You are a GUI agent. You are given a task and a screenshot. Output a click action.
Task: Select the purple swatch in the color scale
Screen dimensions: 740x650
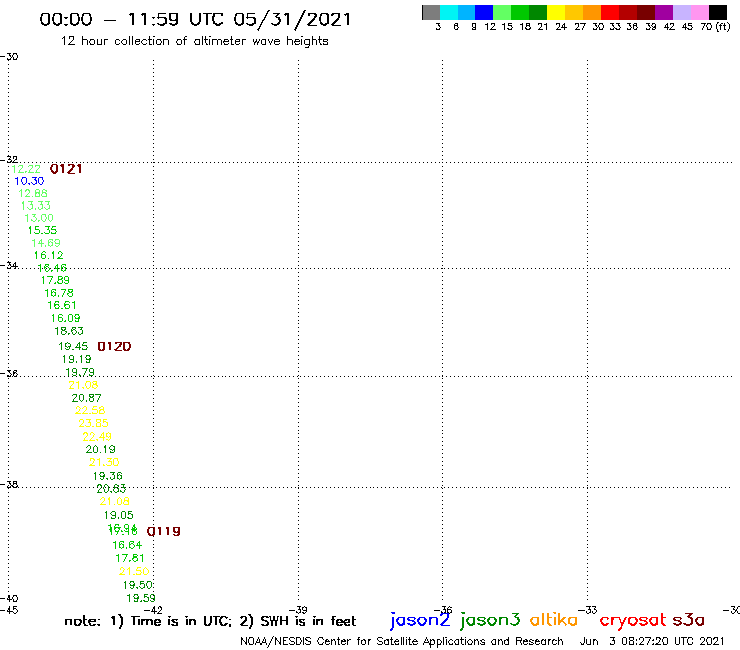point(664,12)
